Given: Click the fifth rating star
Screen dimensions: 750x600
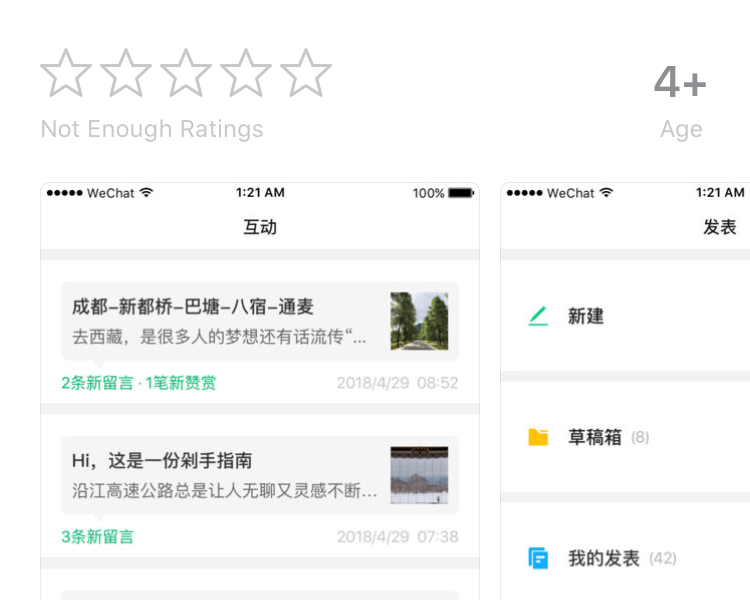Looking at the screenshot, I should click(x=306, y=74).
